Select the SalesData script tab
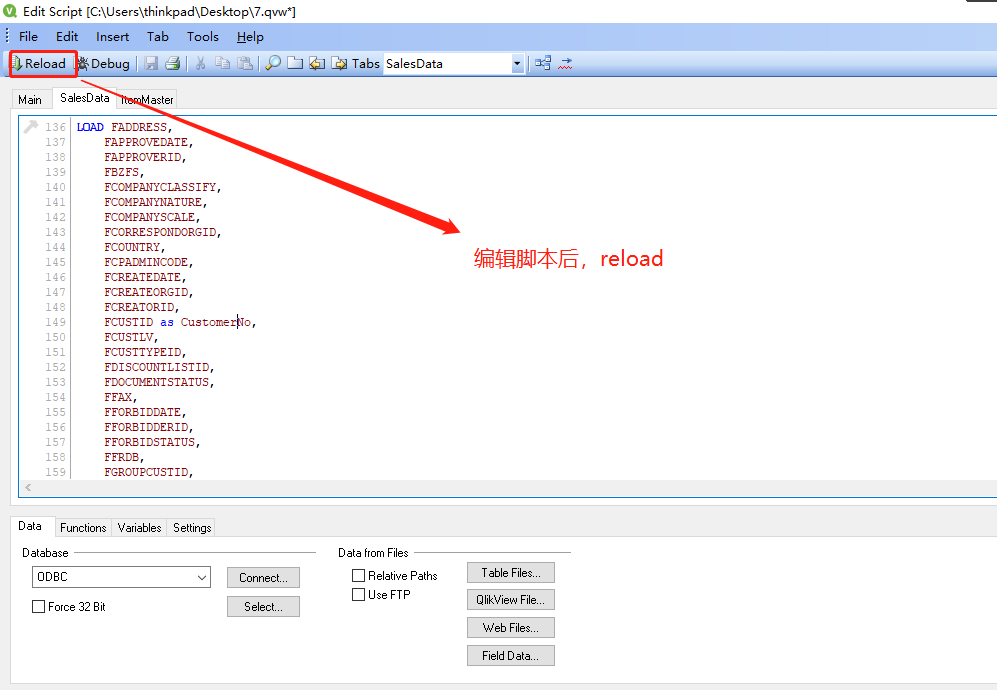The height and width of the screenshot is (690, 997). [85, 98]
